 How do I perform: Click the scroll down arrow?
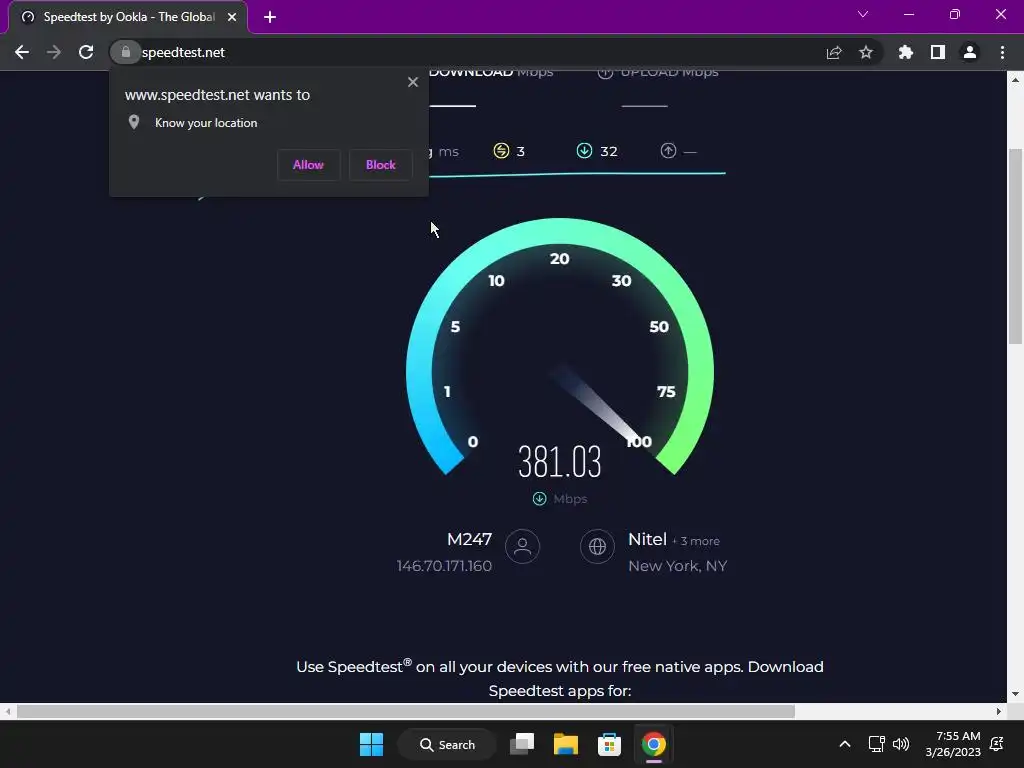[1015, 694]
